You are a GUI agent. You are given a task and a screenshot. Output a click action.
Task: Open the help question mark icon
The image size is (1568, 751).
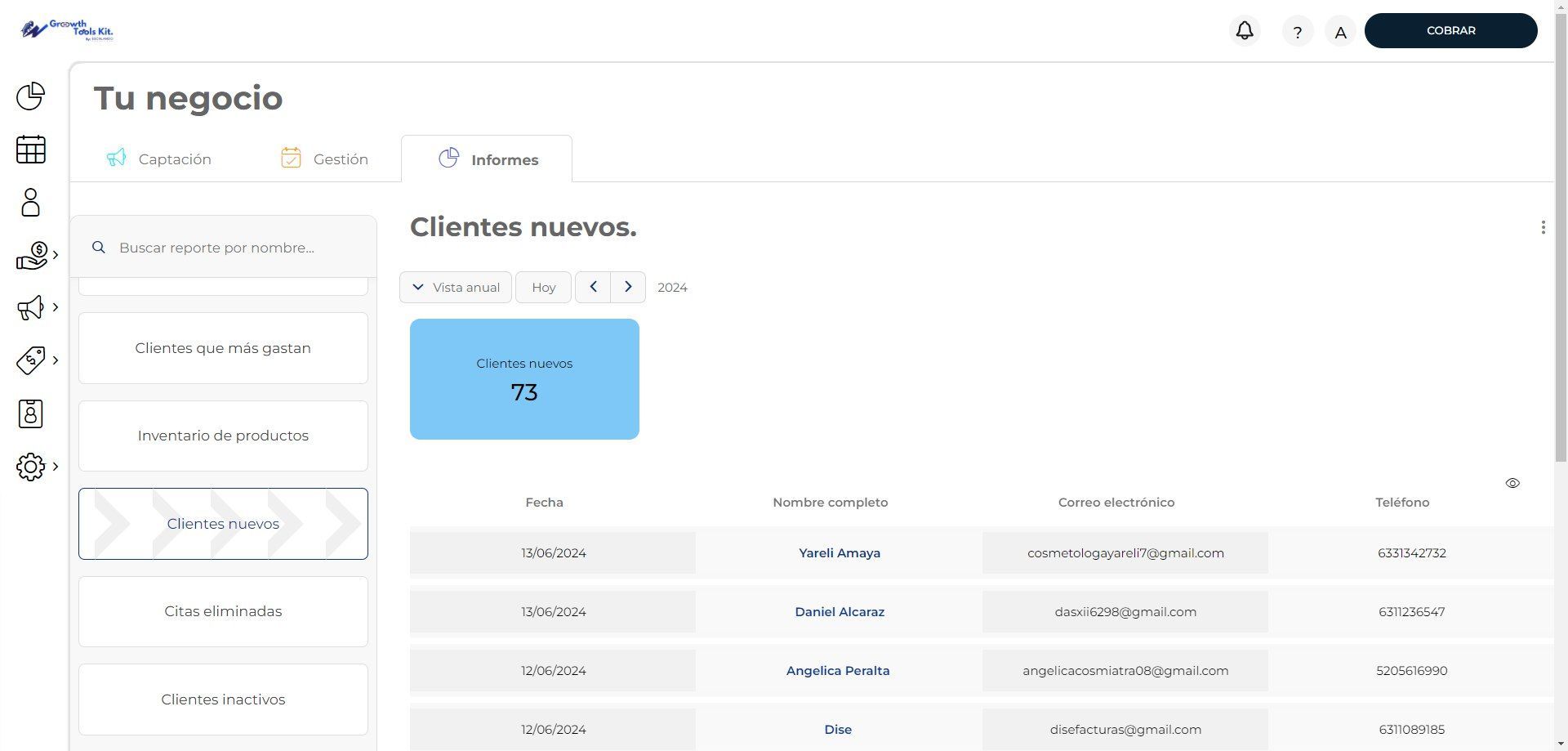coord(1298,31)
